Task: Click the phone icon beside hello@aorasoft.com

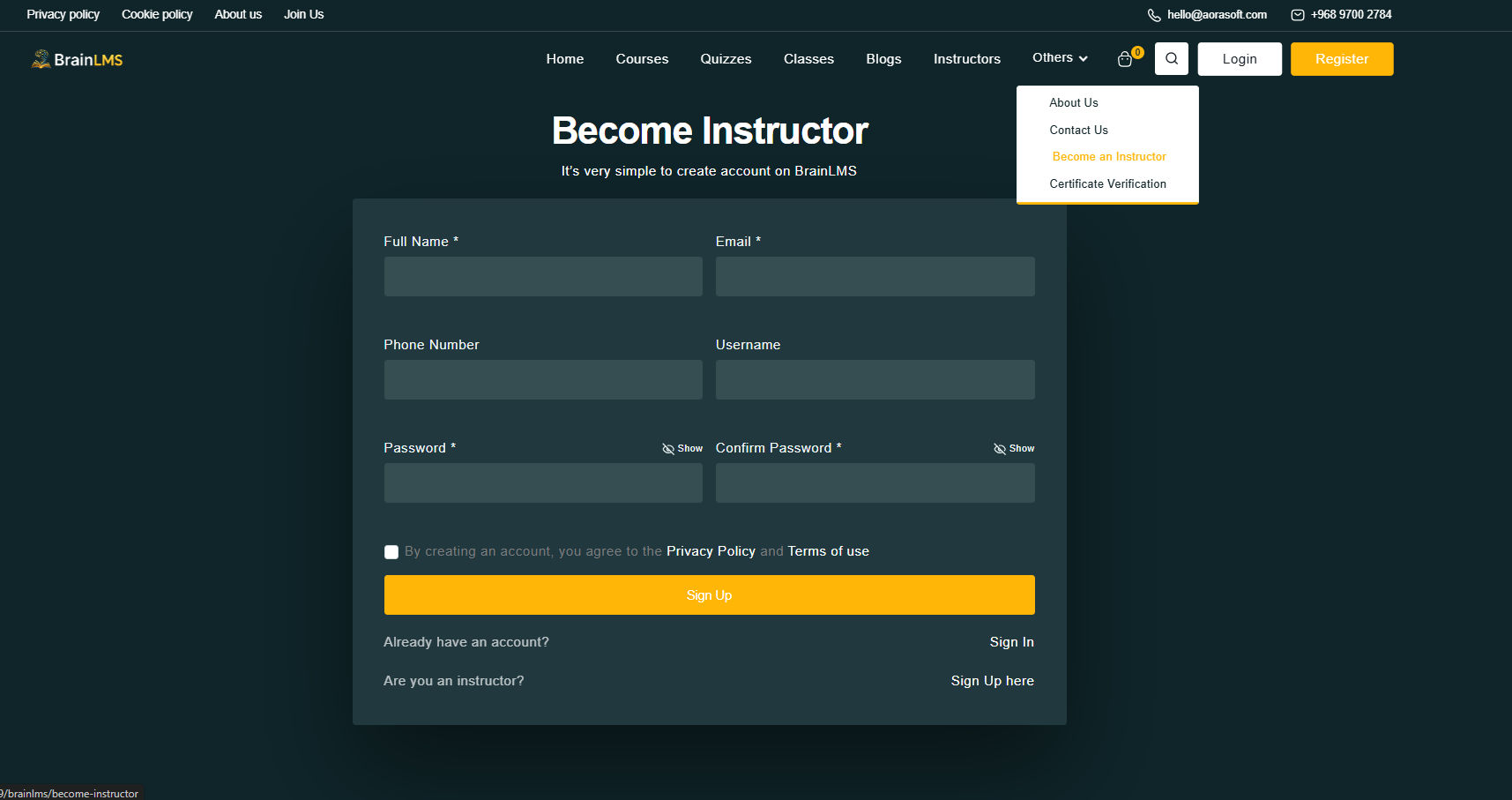Action: 1154,15
